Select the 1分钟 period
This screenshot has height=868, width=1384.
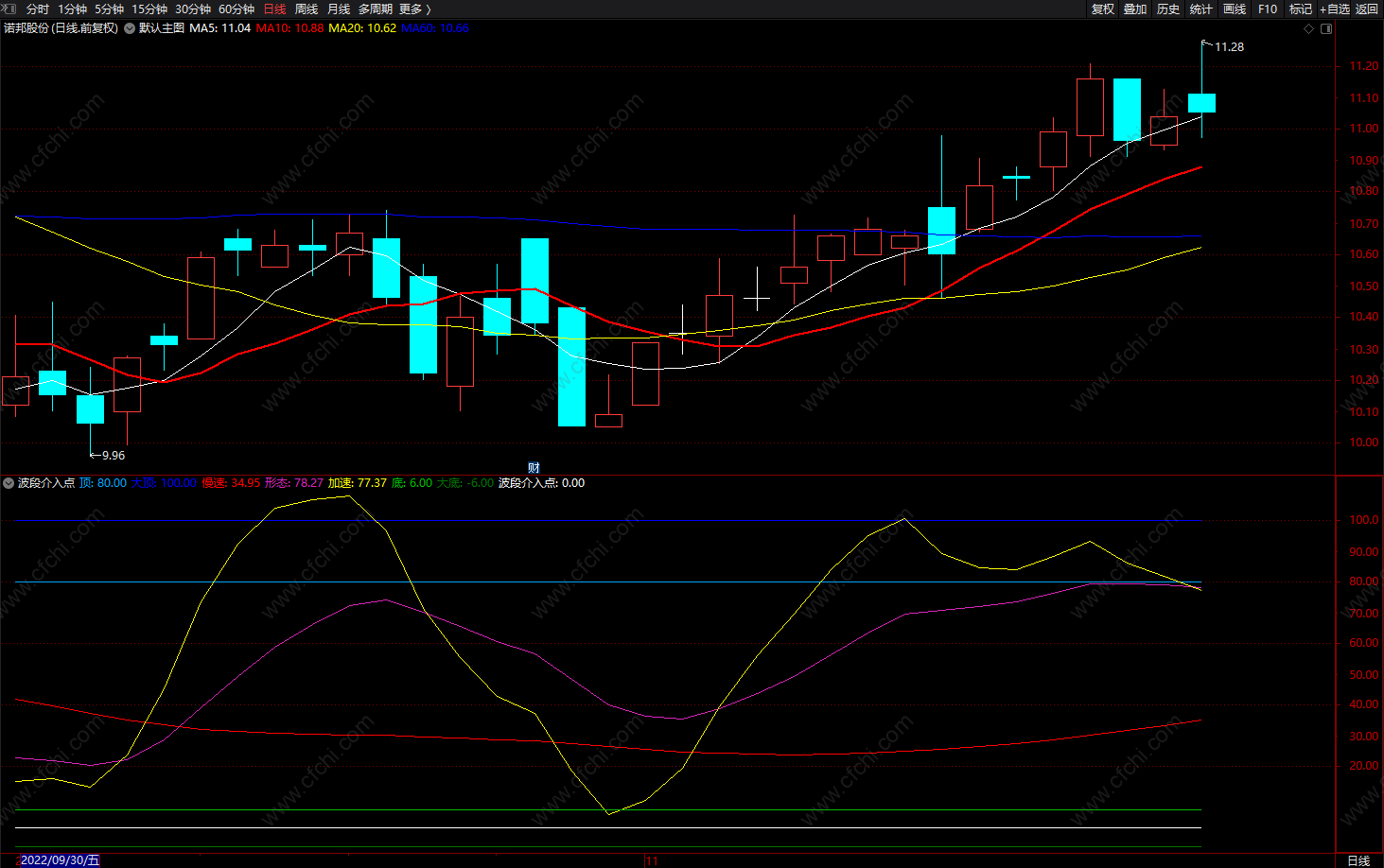coord(73,9)
